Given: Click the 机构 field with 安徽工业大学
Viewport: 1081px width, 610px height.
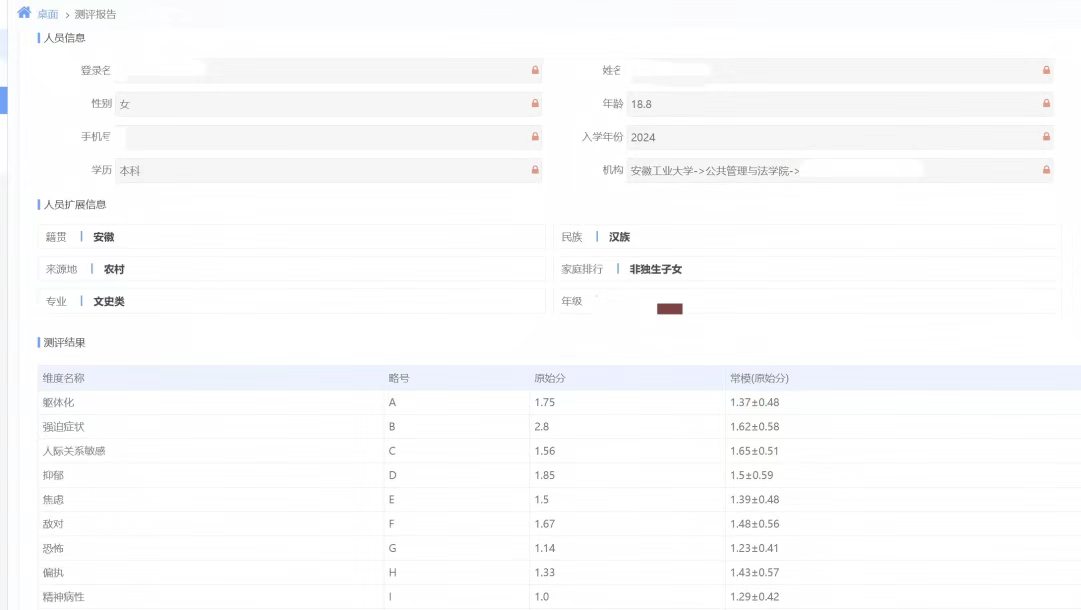Looking at the screenshot, I should (830, 171).
